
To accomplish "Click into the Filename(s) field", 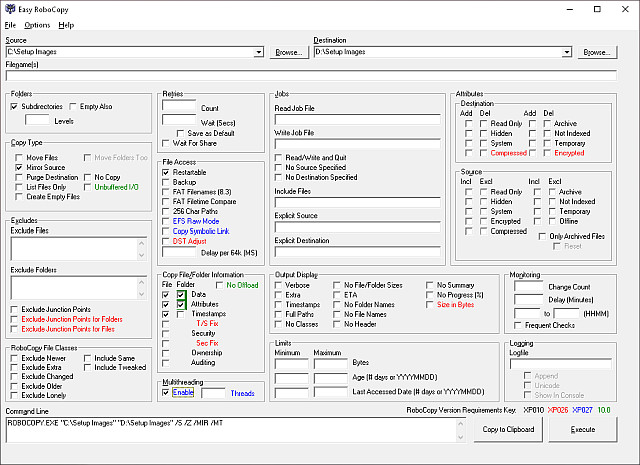I will pyautogui.click(x=311, y=76).
